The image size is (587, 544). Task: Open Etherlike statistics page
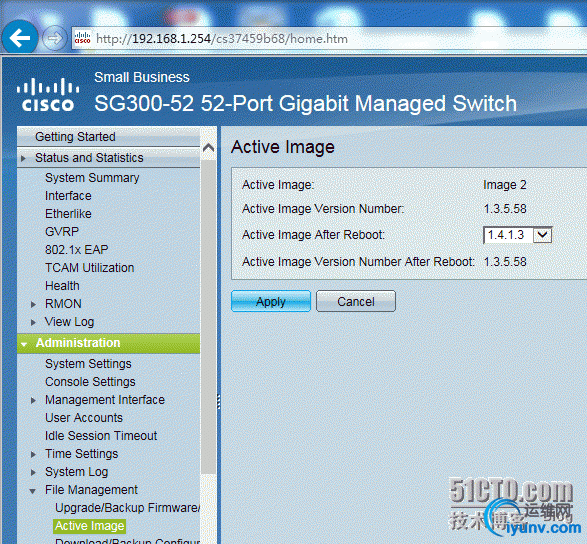pyautogui.click(x=68, y=213)
